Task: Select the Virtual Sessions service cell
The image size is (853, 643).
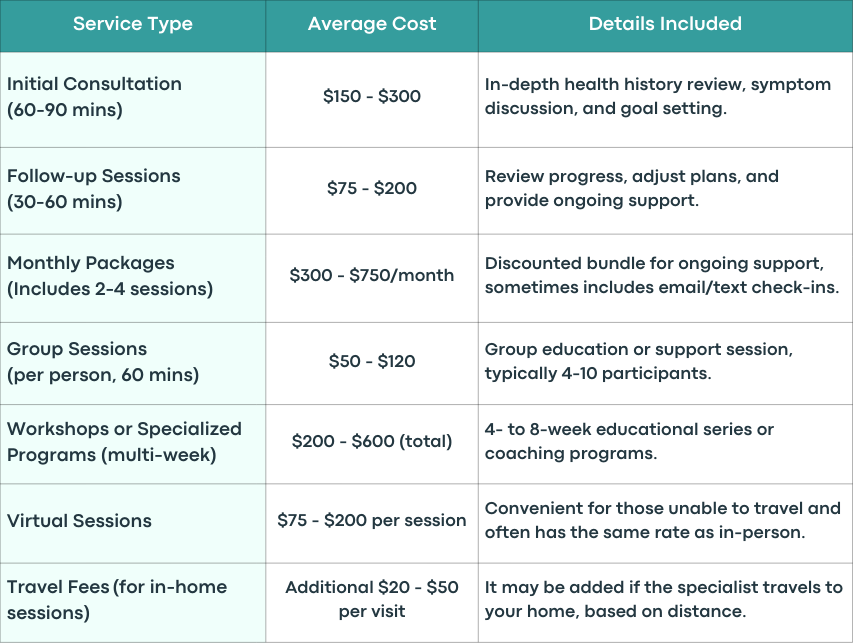Action: coord(133,523)
